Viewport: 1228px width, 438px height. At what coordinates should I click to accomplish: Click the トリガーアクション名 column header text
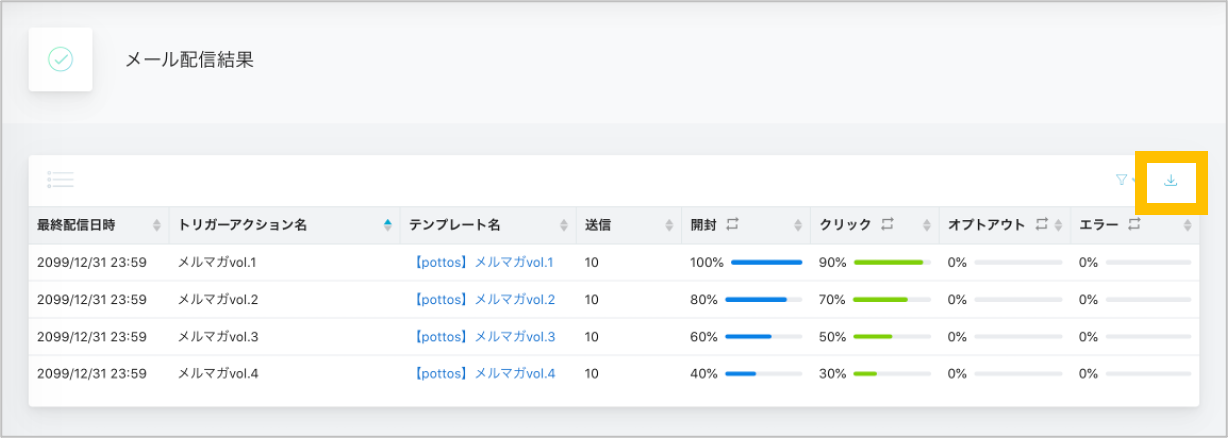[x=242, y=225]
